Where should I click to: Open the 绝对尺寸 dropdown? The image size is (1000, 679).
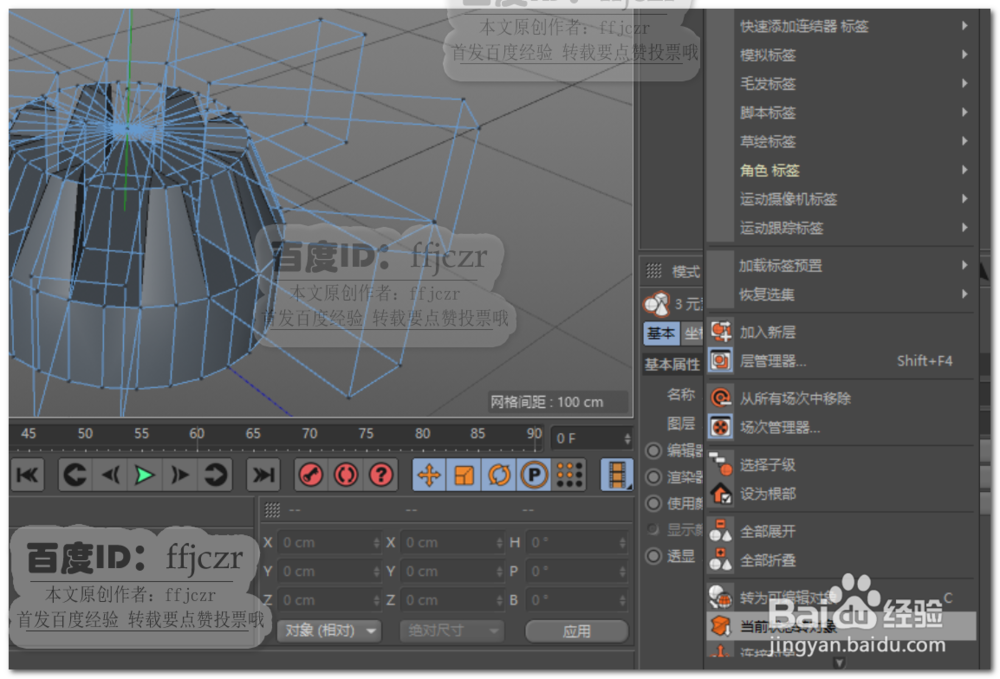452,631
